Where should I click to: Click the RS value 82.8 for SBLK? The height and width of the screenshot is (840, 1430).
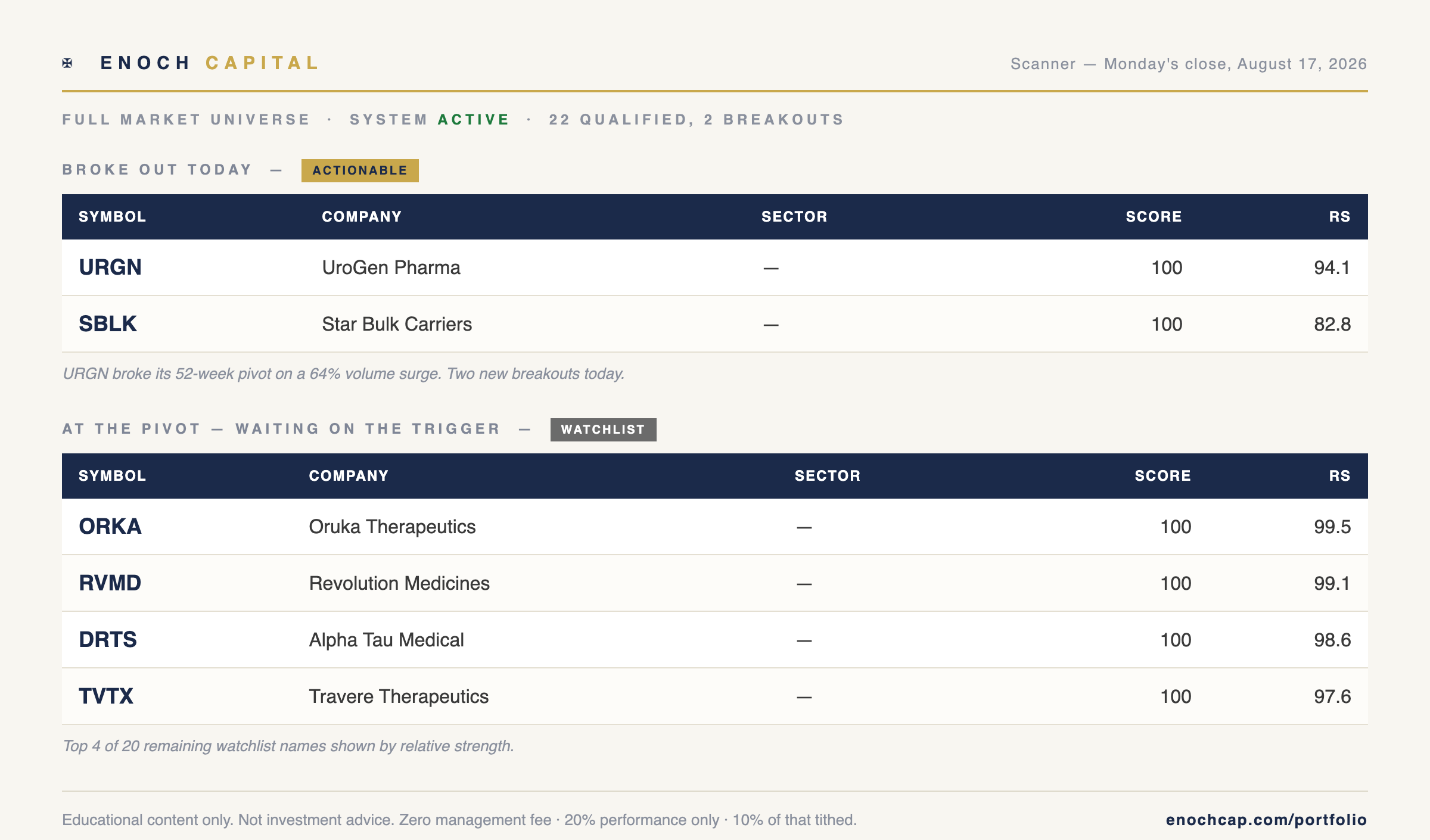[x=1332, y=324]
